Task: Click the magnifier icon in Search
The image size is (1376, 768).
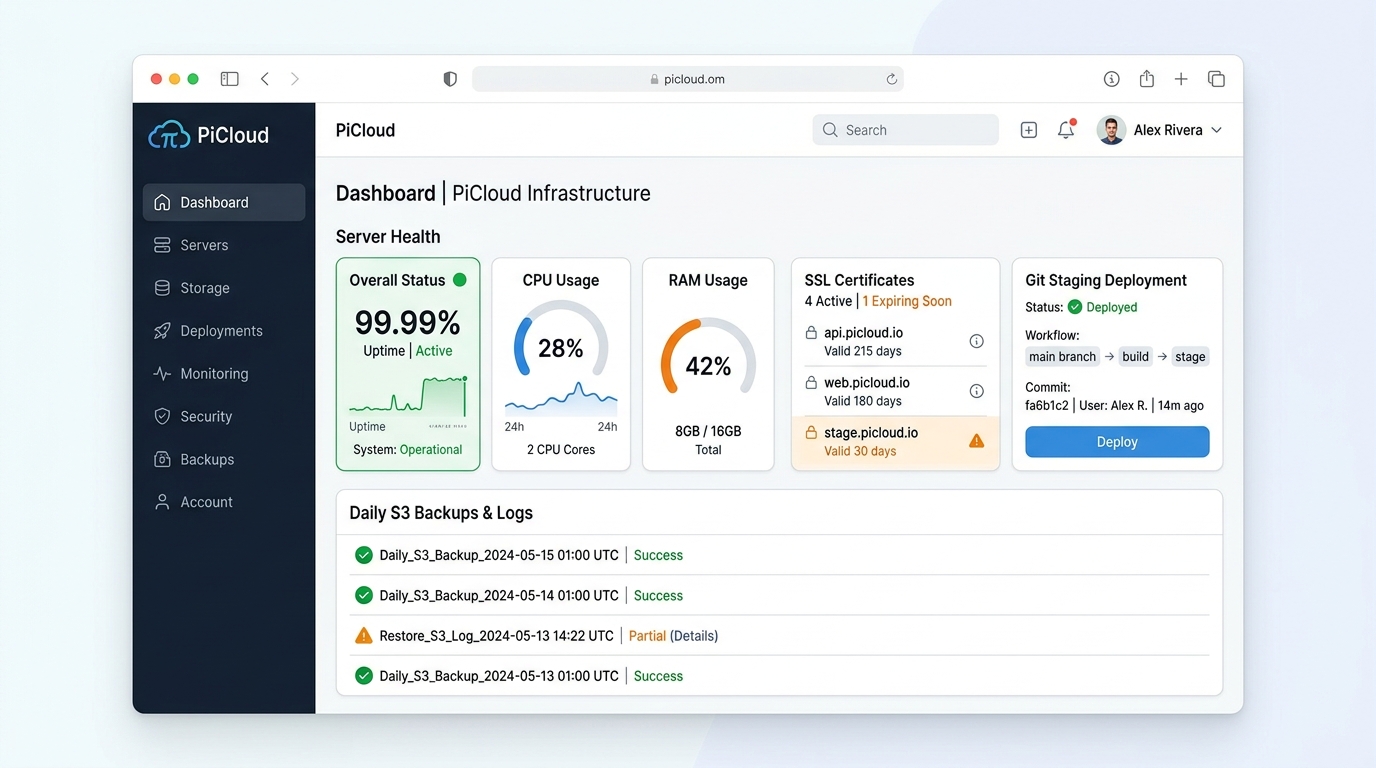Action: click(x=830, y=130)
